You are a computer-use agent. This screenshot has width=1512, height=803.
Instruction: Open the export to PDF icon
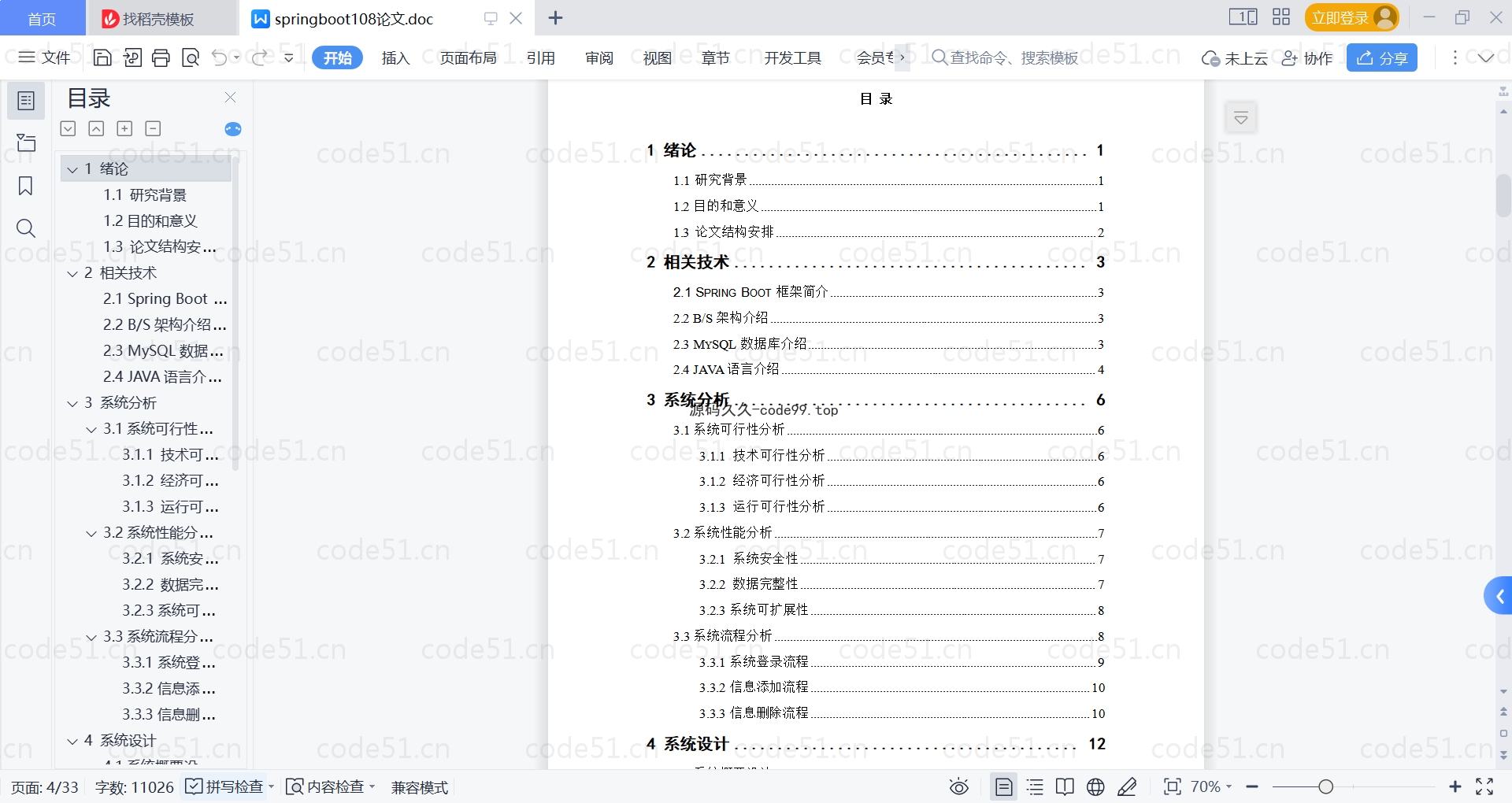click(132, 57)
